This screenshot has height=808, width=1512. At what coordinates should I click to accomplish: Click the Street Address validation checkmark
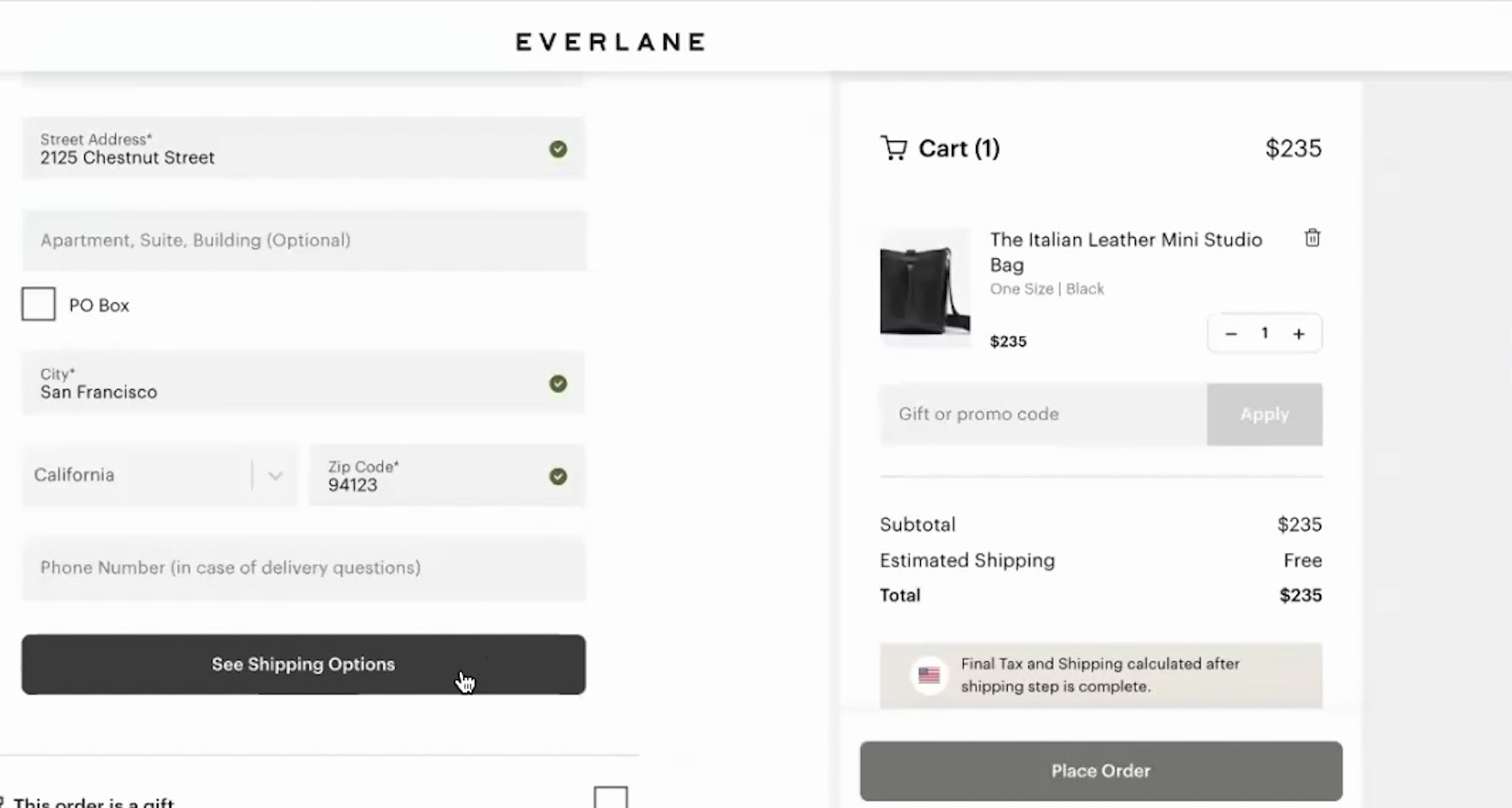coord(558,149)
